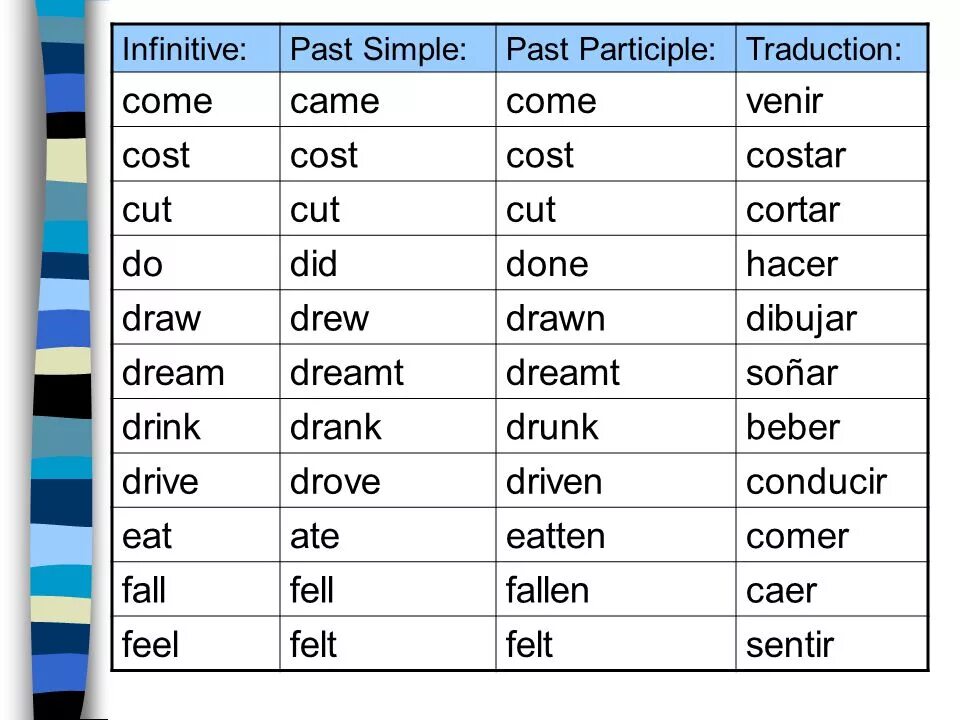Select the "Traduction:" header cell

tap(823, 49)
